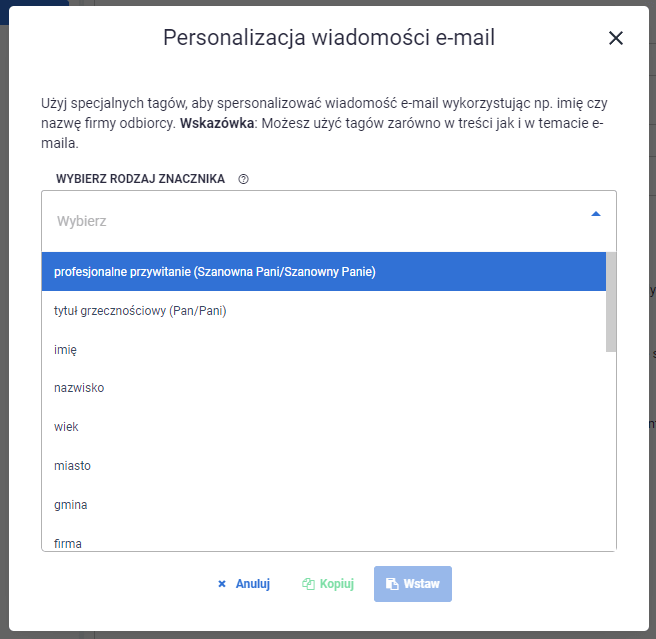Open help icon next to Wybierz rodzaj znacznika
Viewport: 656px width, 639px height.
243,179
